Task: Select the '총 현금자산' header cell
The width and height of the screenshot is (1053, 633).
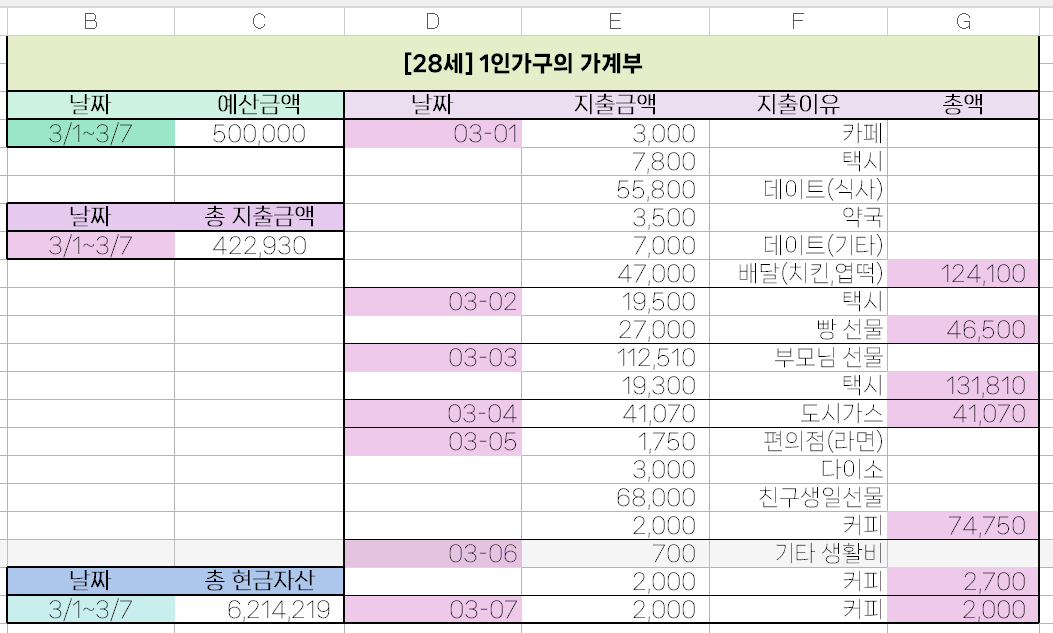Action: click(x=259, y=581)
